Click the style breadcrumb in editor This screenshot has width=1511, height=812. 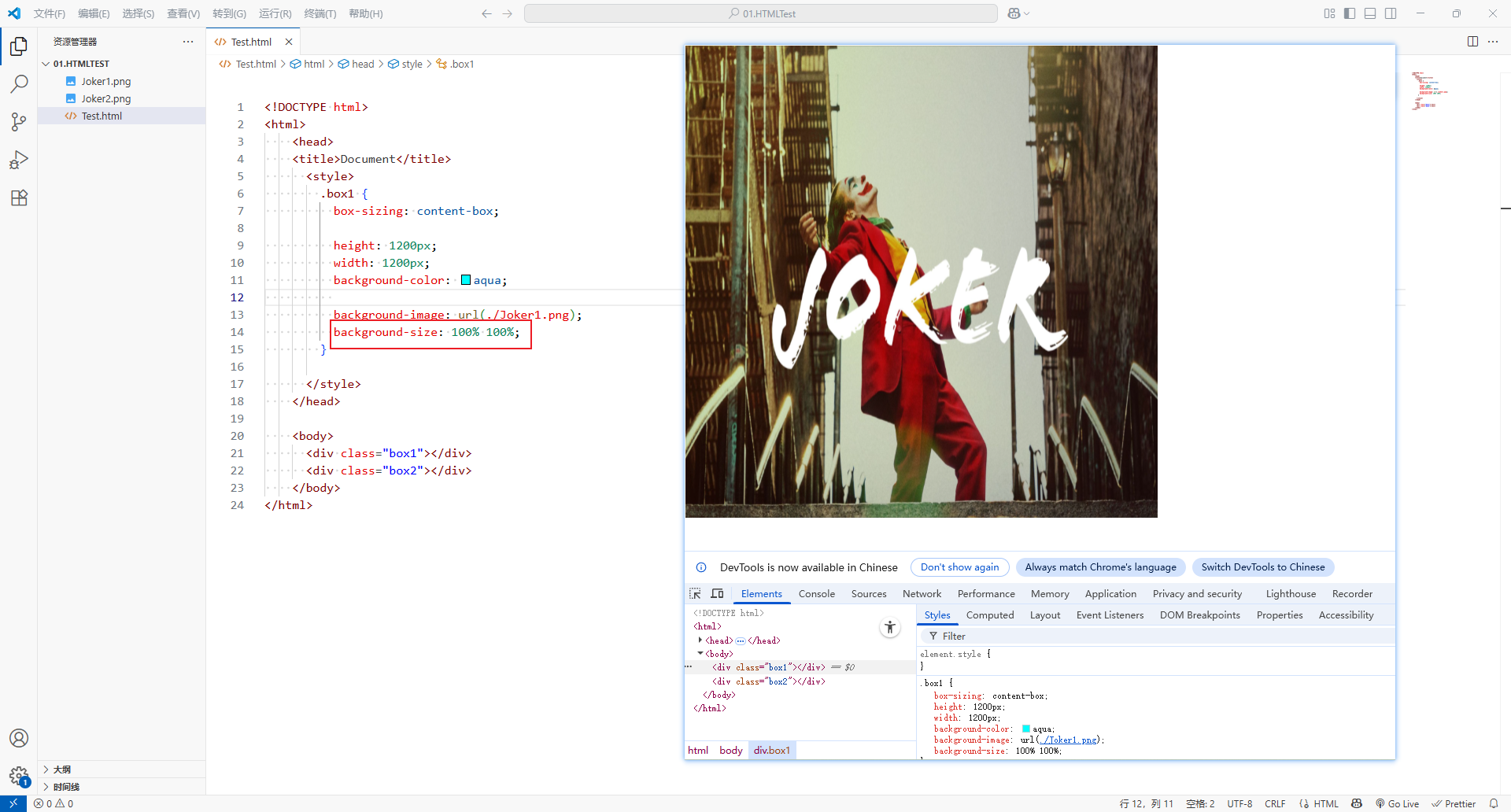pyautogui.click(x=405, y=65)
